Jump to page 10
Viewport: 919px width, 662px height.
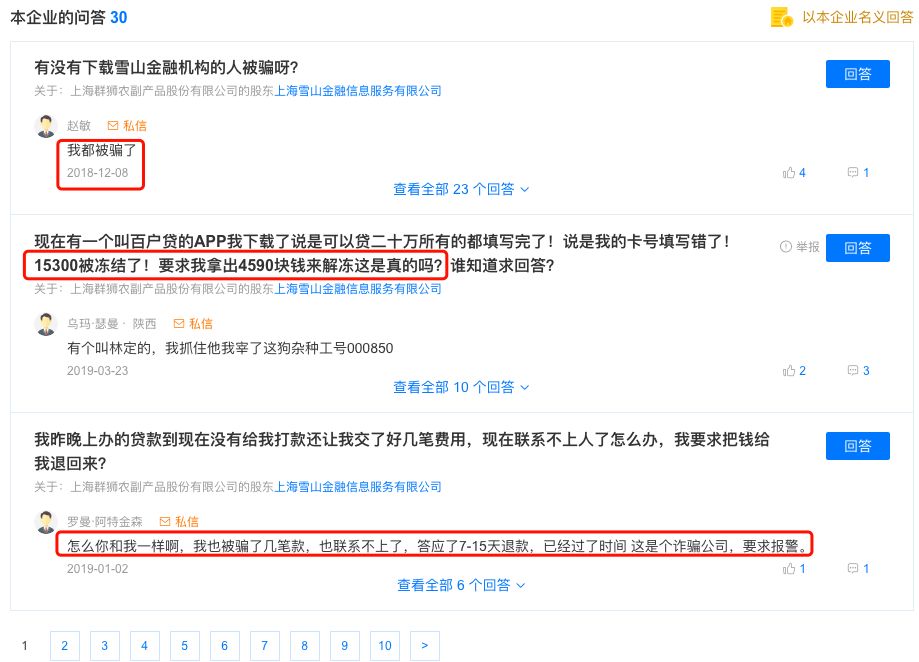385,646
